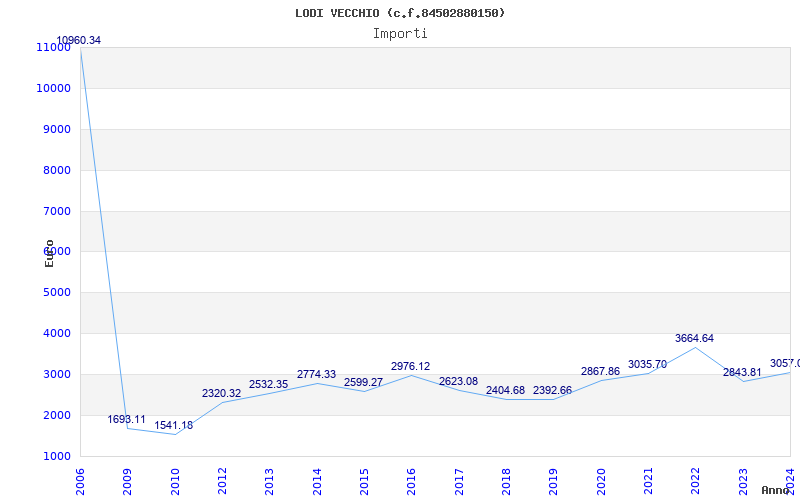This screenshot has height=500, width=800.
Task: Select the 3000 y-axis tick
Action: (56, 374)
